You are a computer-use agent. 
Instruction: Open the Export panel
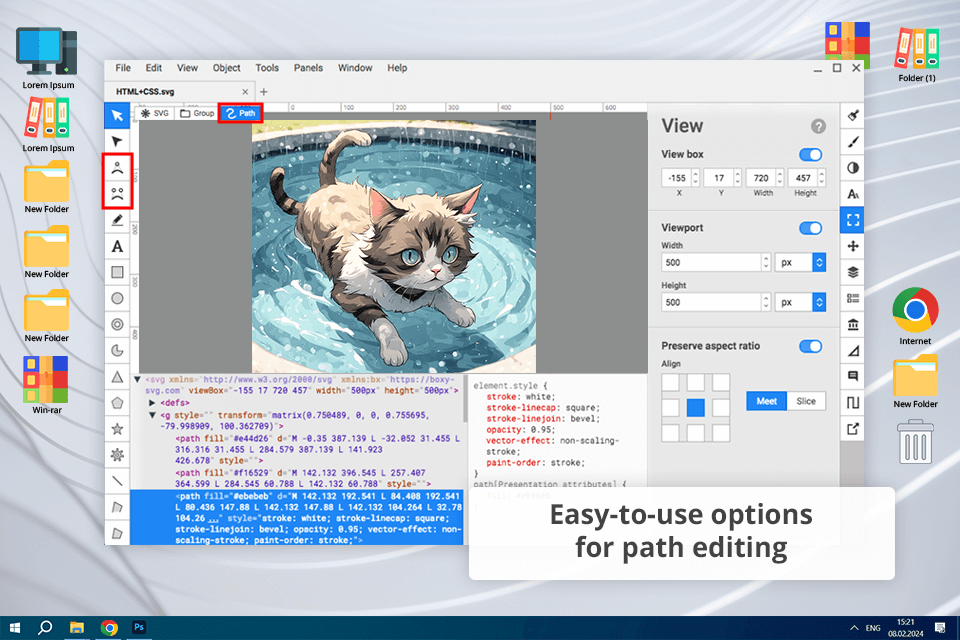(852, 429)
